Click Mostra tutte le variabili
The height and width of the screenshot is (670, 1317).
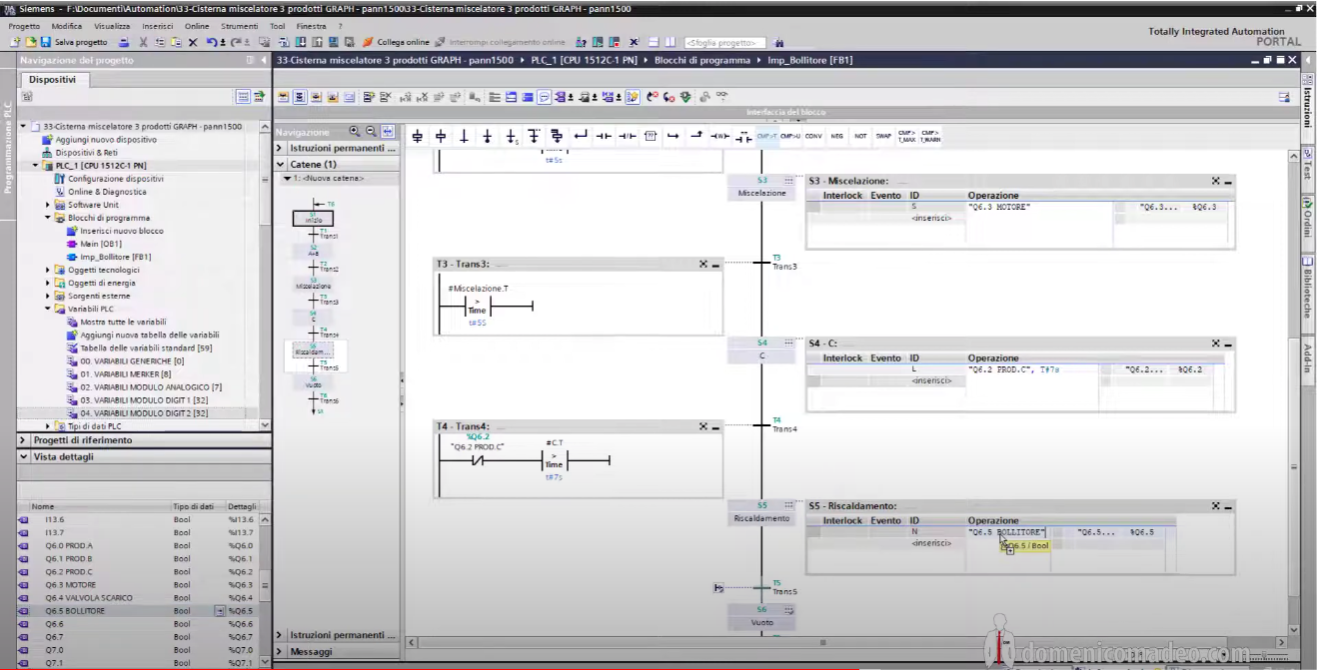[x=123, y=322]
